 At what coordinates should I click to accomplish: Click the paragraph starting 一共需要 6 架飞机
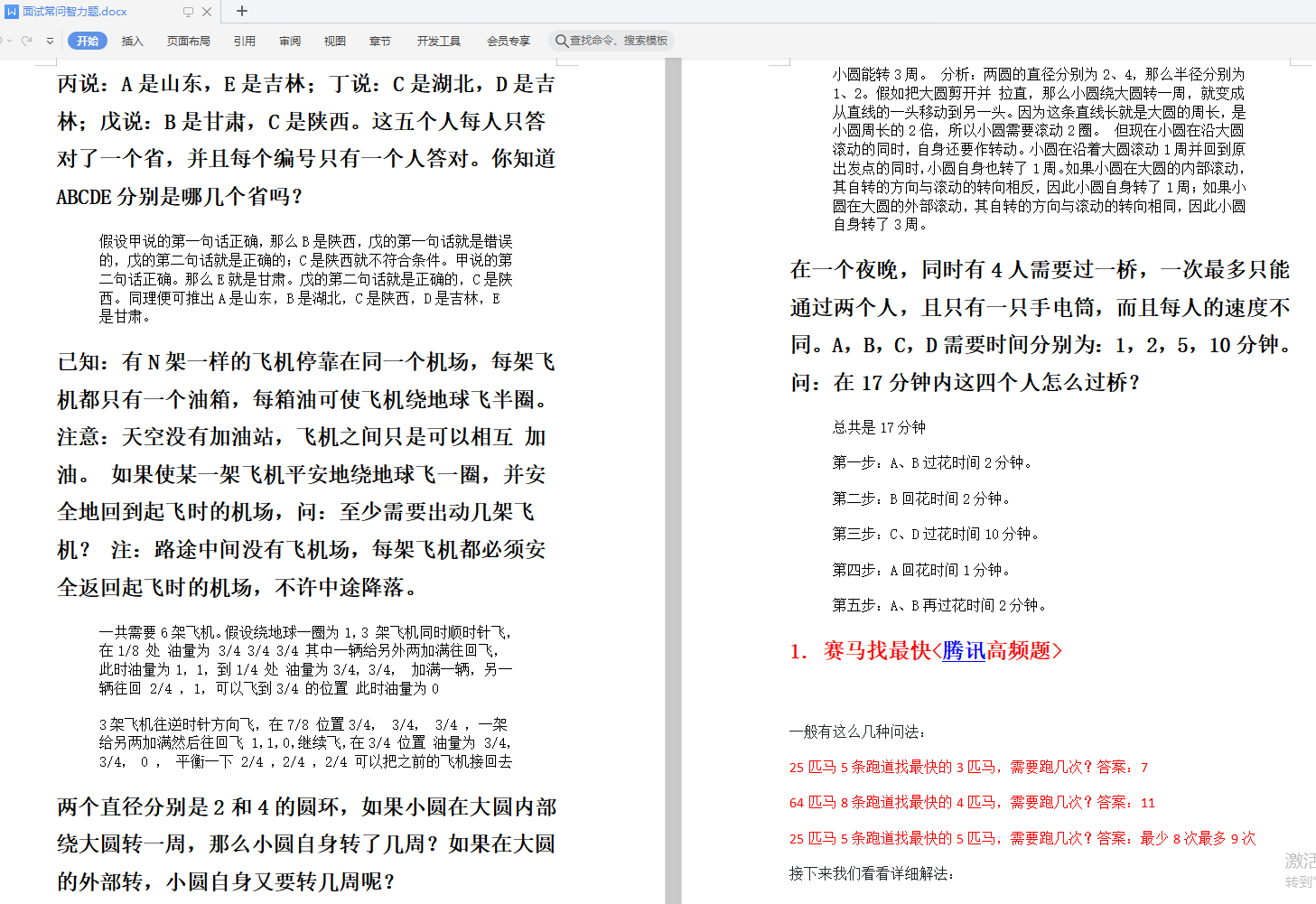click(x=306, y=660)
